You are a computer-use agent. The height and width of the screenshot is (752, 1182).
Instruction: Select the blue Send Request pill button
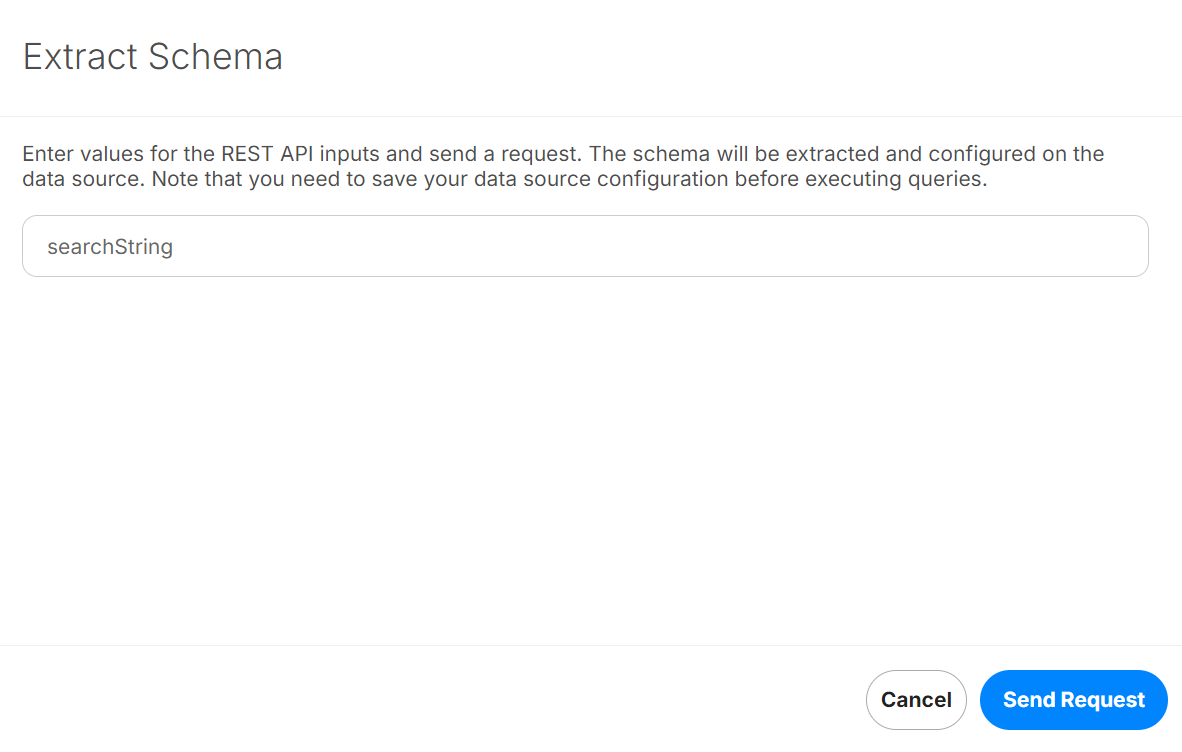[x=1073, y=700]
